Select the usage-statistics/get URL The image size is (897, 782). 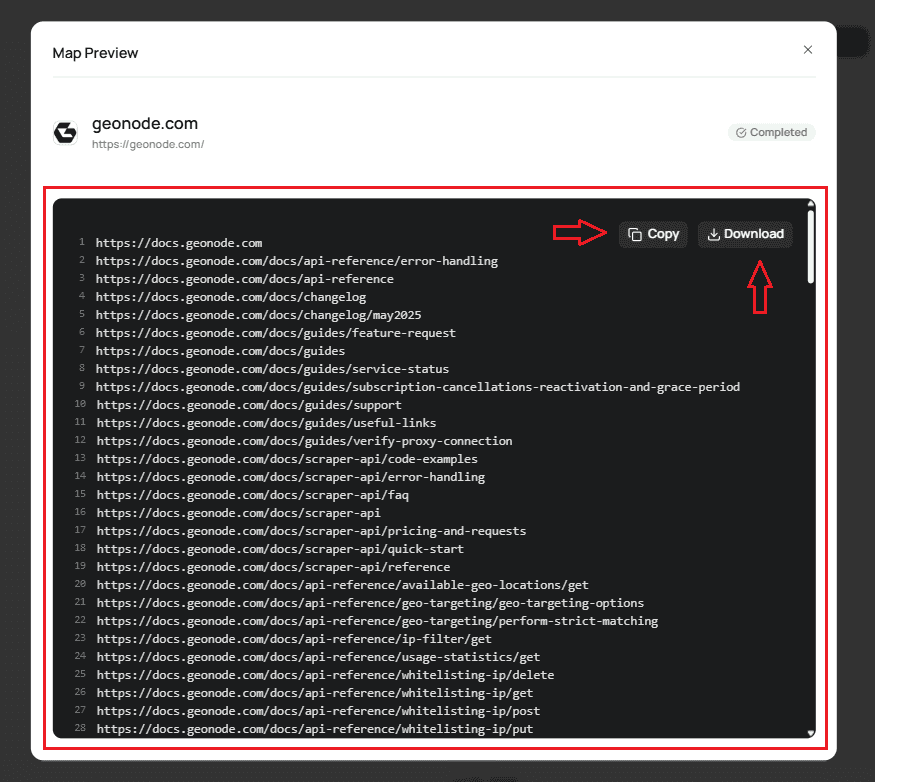point(318,657)
